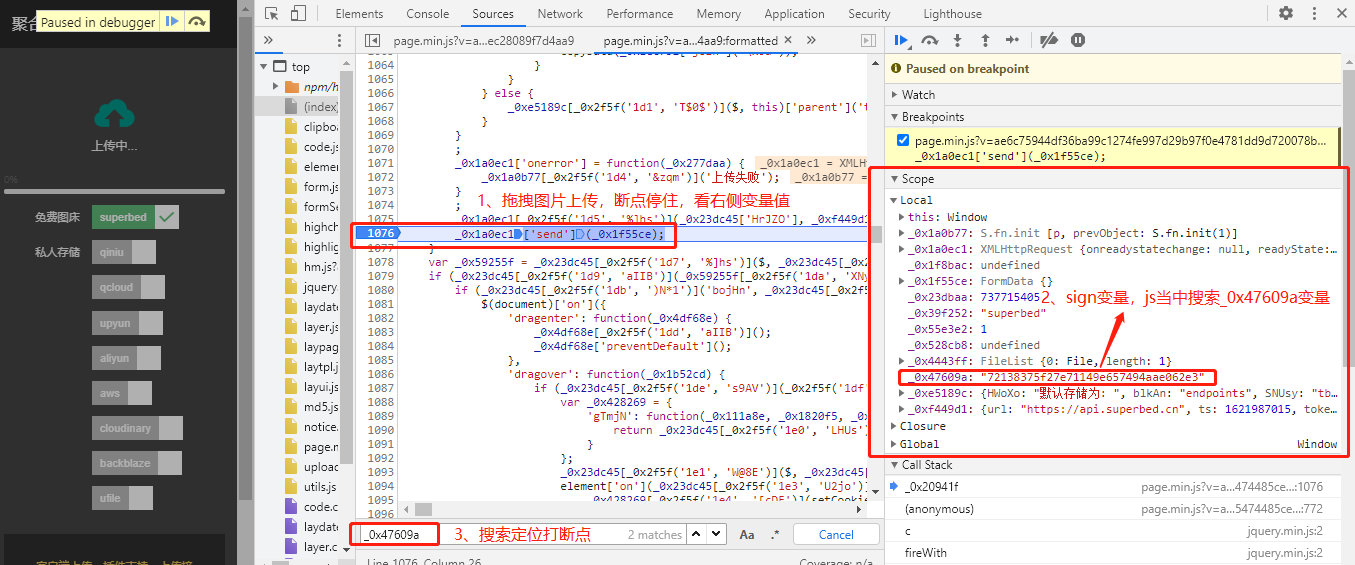Toggle the aliyun storage option
Image resolution: width=1355 pixels, height=565 pixels.
pyautogui.click(x=126, y=358)
